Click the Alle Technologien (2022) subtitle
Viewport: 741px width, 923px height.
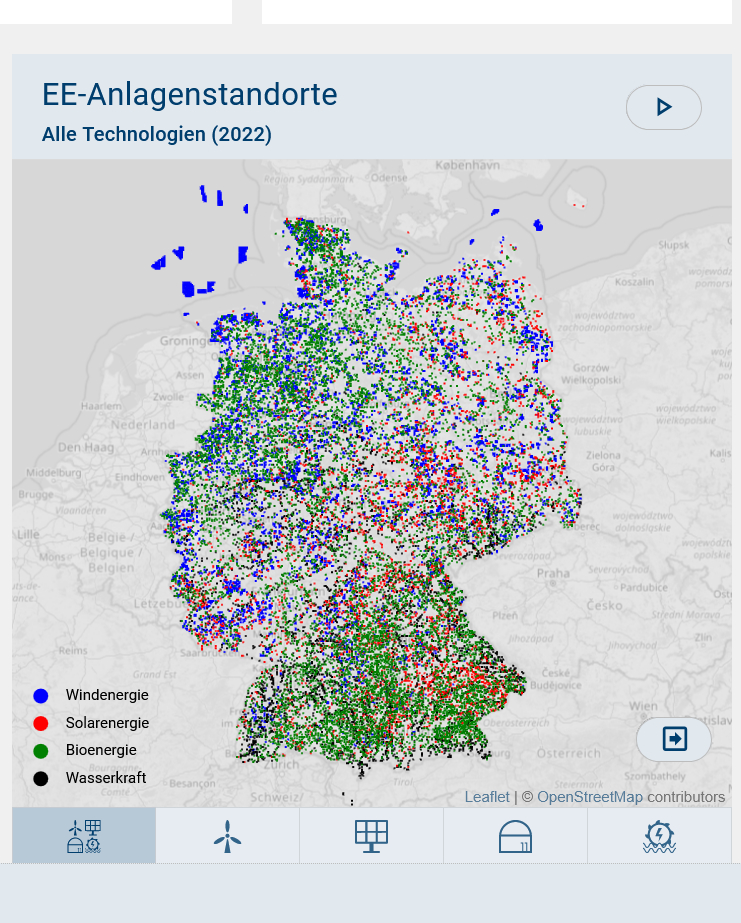pyautogui.click(x=157, y=134)
